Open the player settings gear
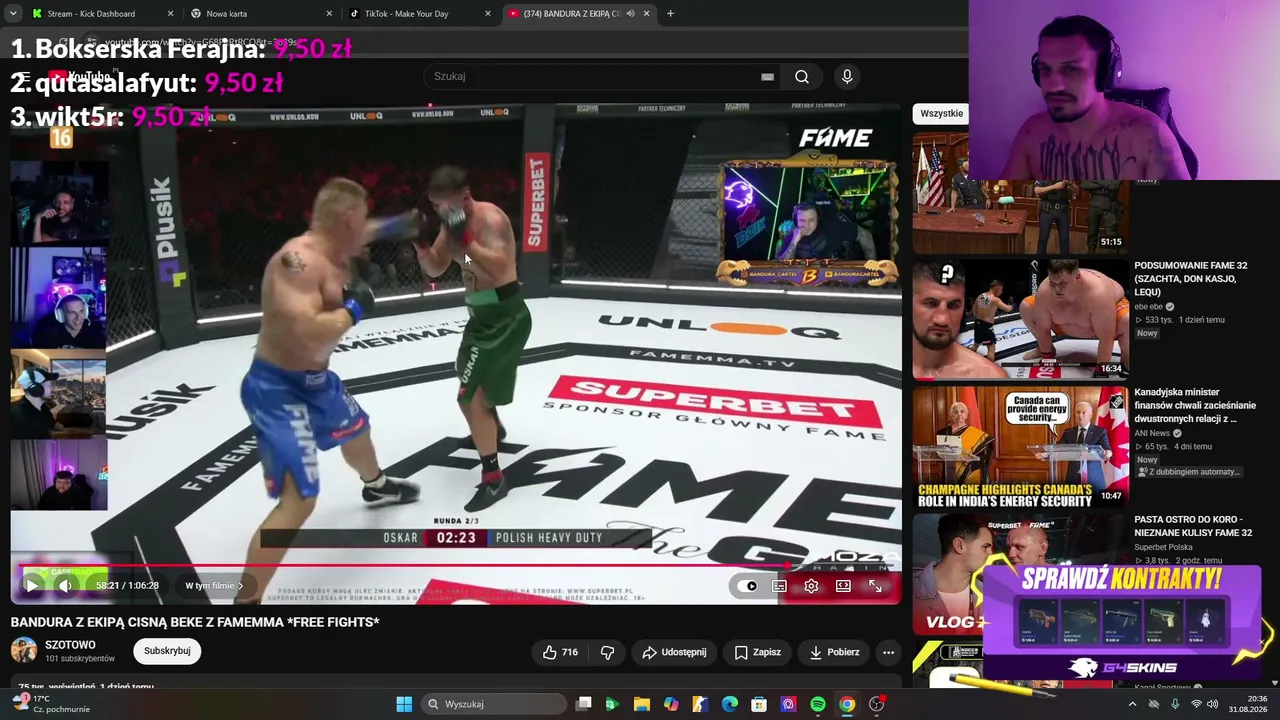 (x=811, y=586)
